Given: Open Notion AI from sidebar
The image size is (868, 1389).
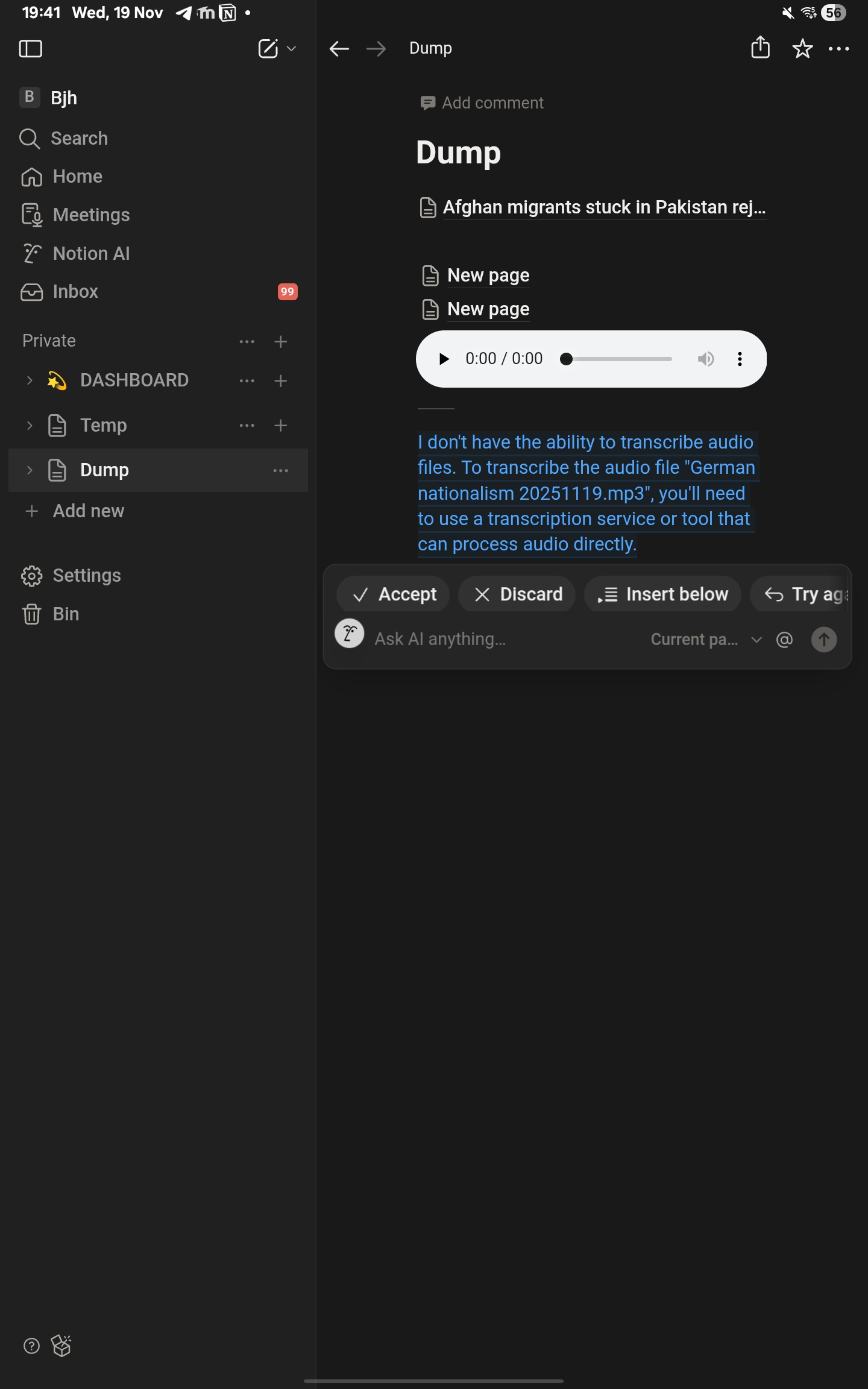Looking at the screenshot, I should (91, 254).
